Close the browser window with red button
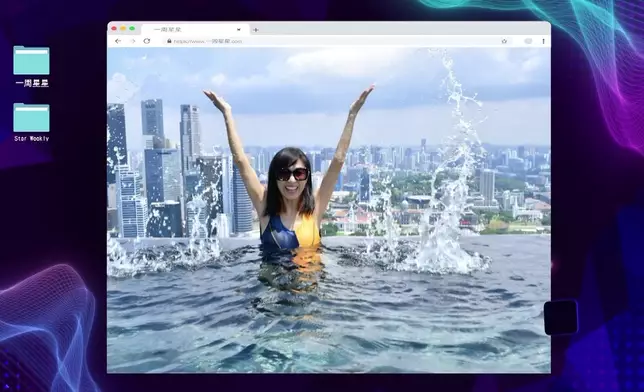The height and width of the screenshot is (392, 644). pyautogui.click(x=114, y=29)
